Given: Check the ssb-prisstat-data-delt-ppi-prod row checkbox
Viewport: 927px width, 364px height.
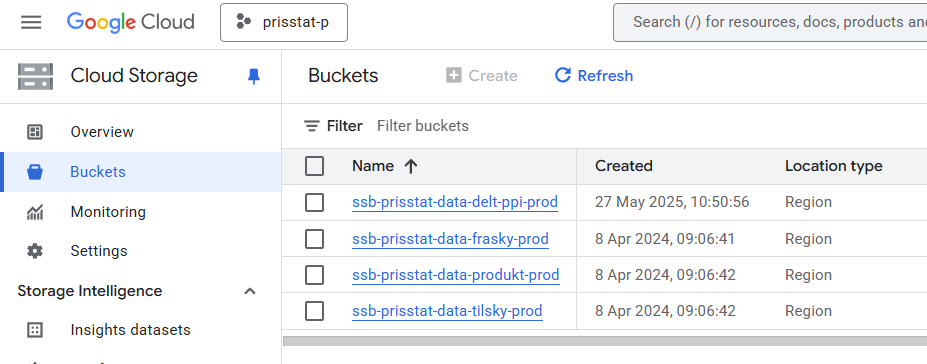Looking at the screenshot, I should 315,203.
